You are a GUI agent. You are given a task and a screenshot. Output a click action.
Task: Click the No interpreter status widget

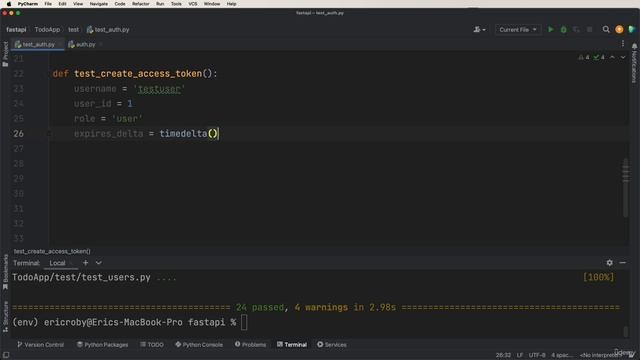pyautogui.click(x=600, y=355)
